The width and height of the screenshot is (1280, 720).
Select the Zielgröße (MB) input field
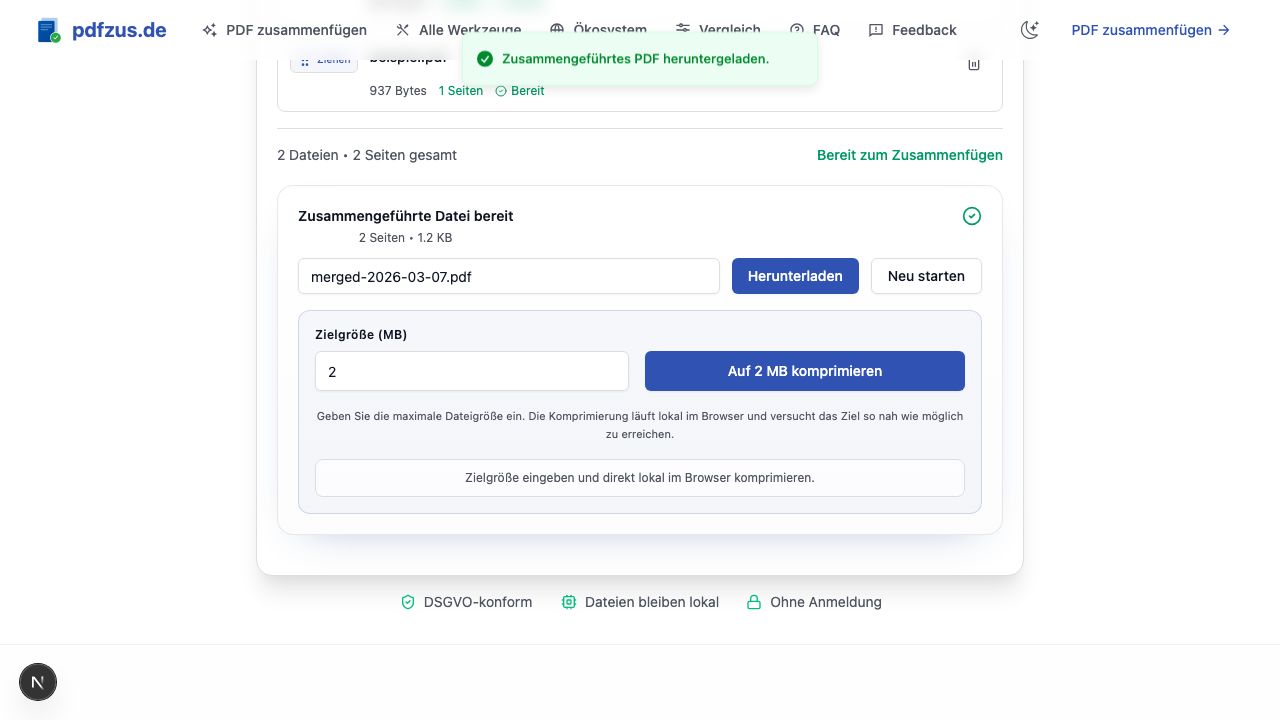click(471, 371)
